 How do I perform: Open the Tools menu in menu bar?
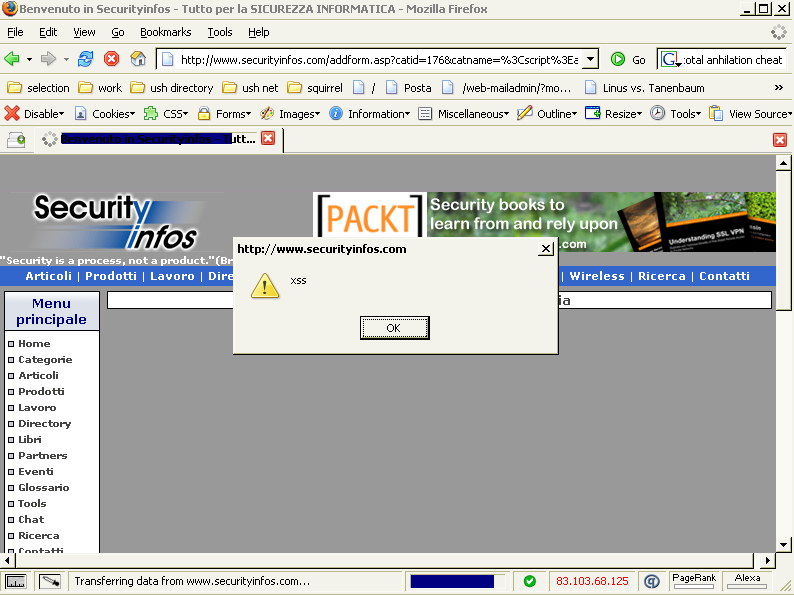tap(220, 33)
